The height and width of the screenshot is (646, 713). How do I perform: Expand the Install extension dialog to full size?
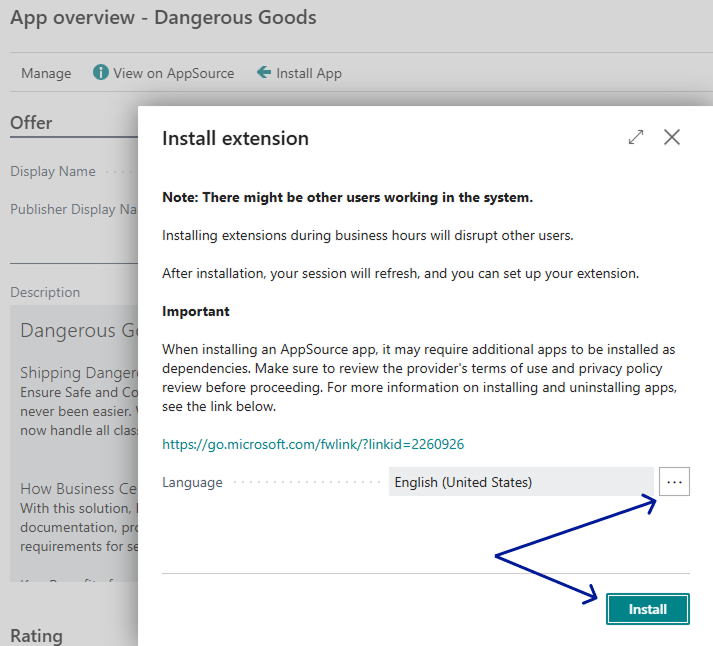pyautogui.click(x=636, y=138)
